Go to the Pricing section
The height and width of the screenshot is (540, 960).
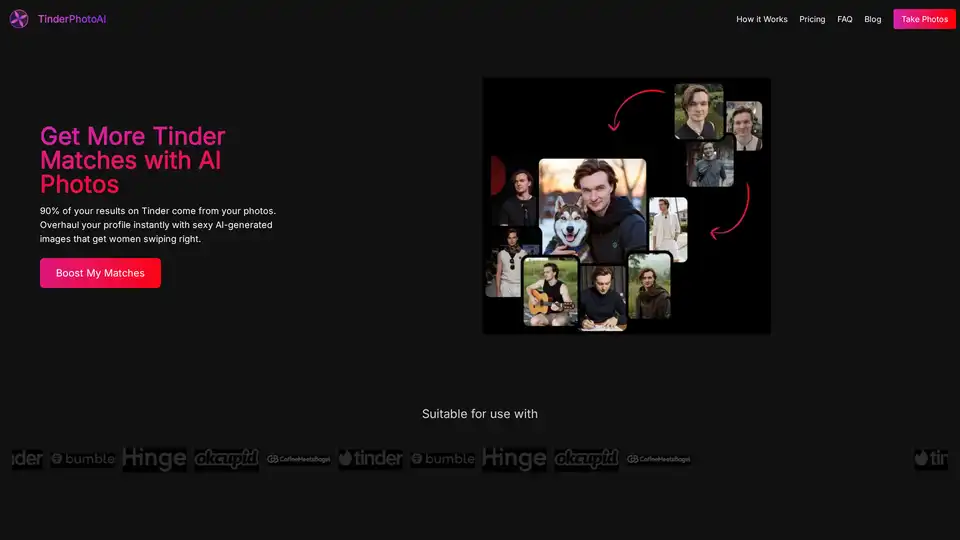coord(812,19)
